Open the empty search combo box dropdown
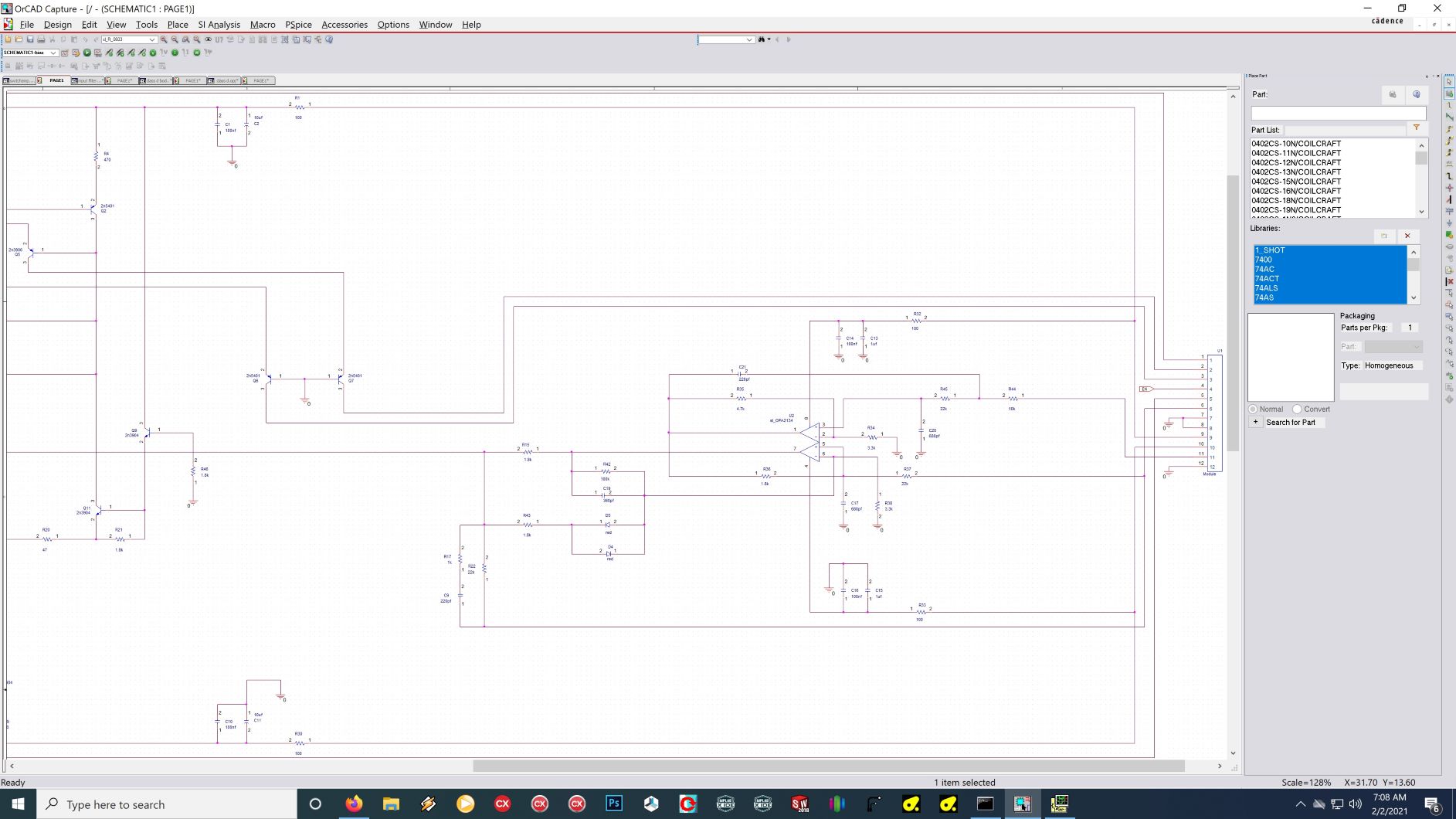 pyautogui.click(x=749, y=39)
